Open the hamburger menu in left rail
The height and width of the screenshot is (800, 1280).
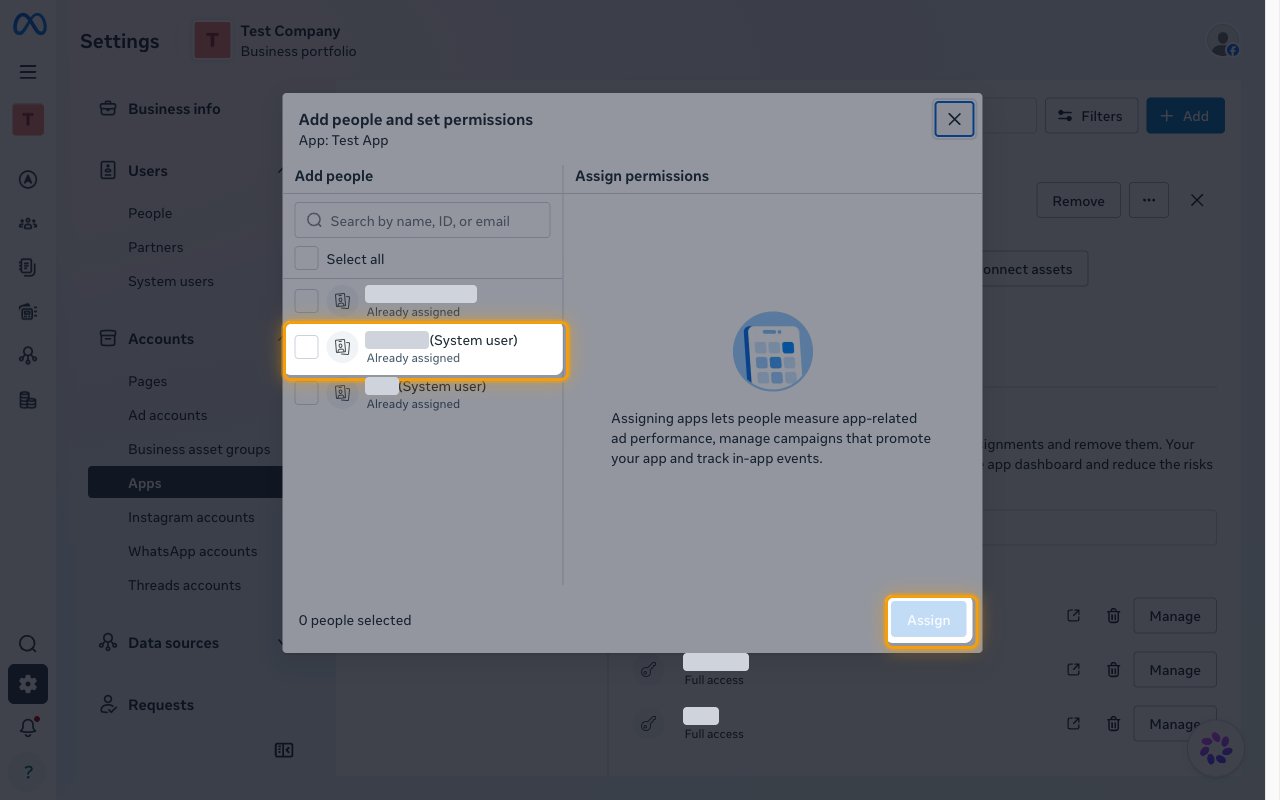(x=28, y=71)
